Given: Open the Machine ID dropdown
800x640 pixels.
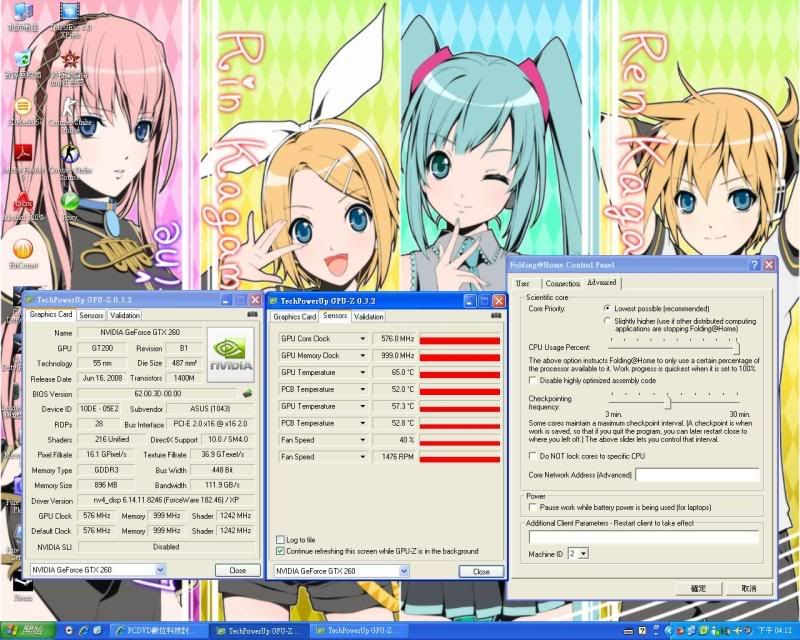Looking at the screenshot, I should click(583, 553).
